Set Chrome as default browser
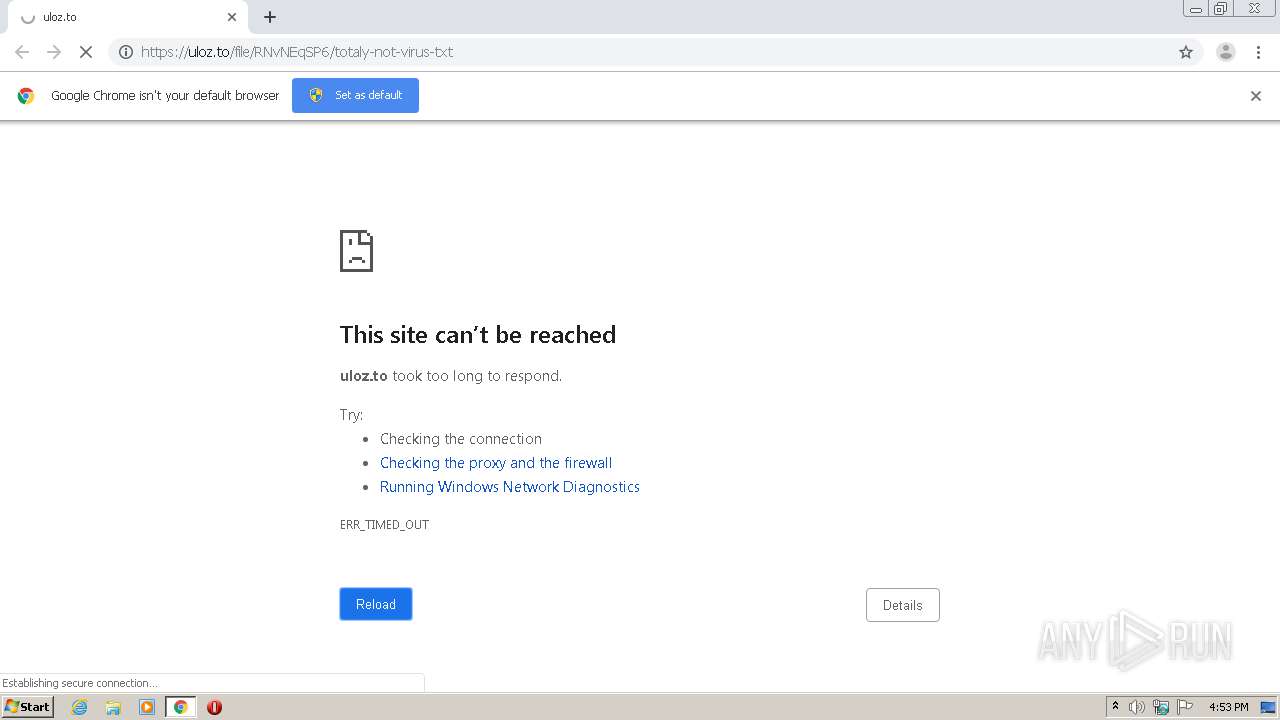The width and height of the screenshot is (1280, 720). (x=355, y=95)
